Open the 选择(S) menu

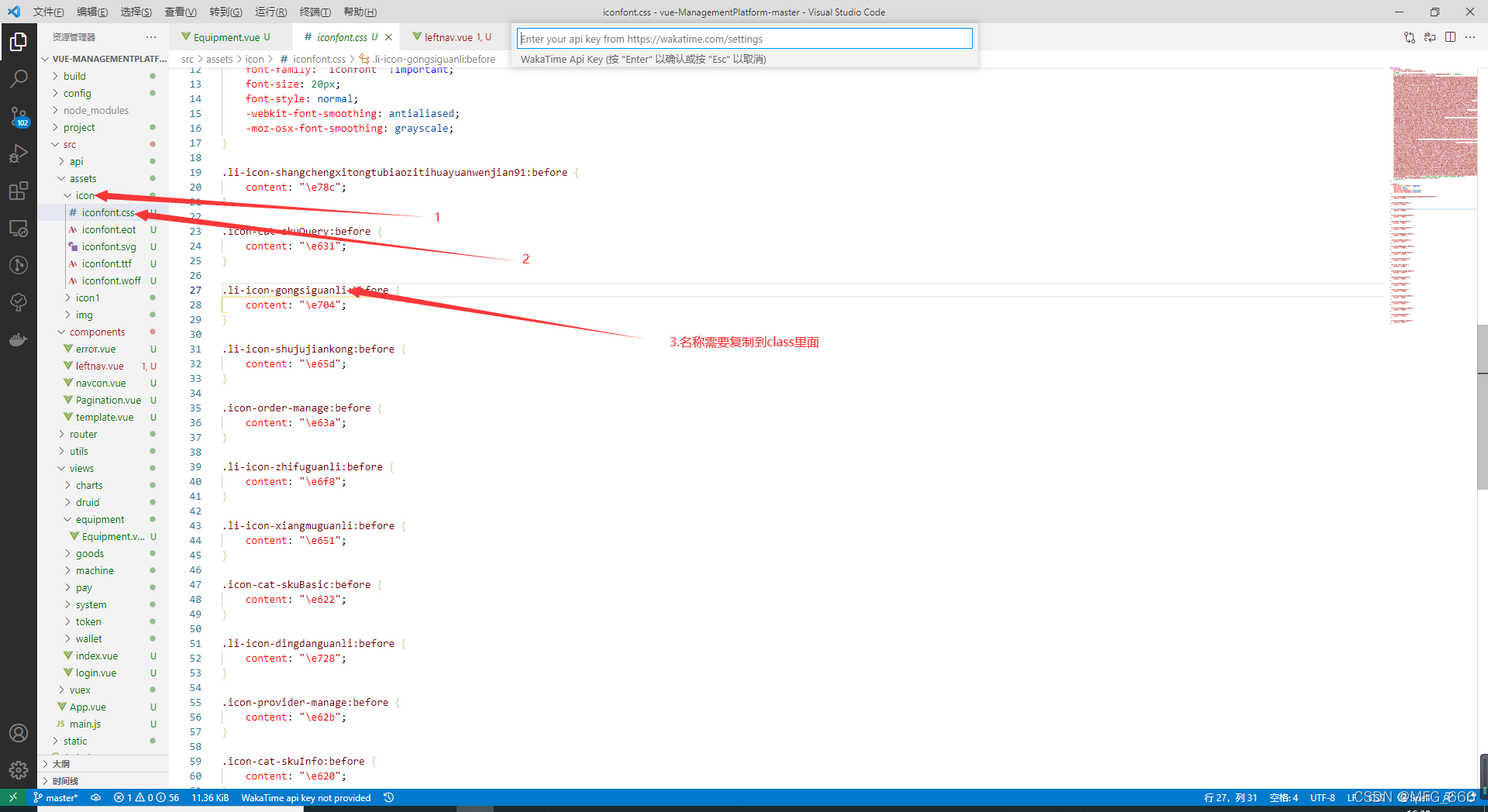click(136, 12)
